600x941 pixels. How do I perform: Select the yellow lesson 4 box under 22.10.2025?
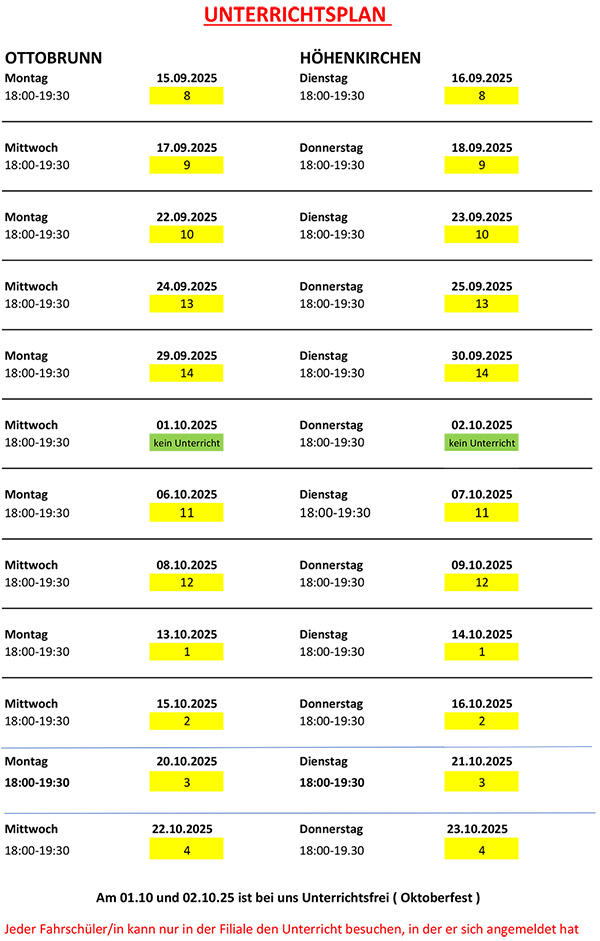[x=186, y=850]
